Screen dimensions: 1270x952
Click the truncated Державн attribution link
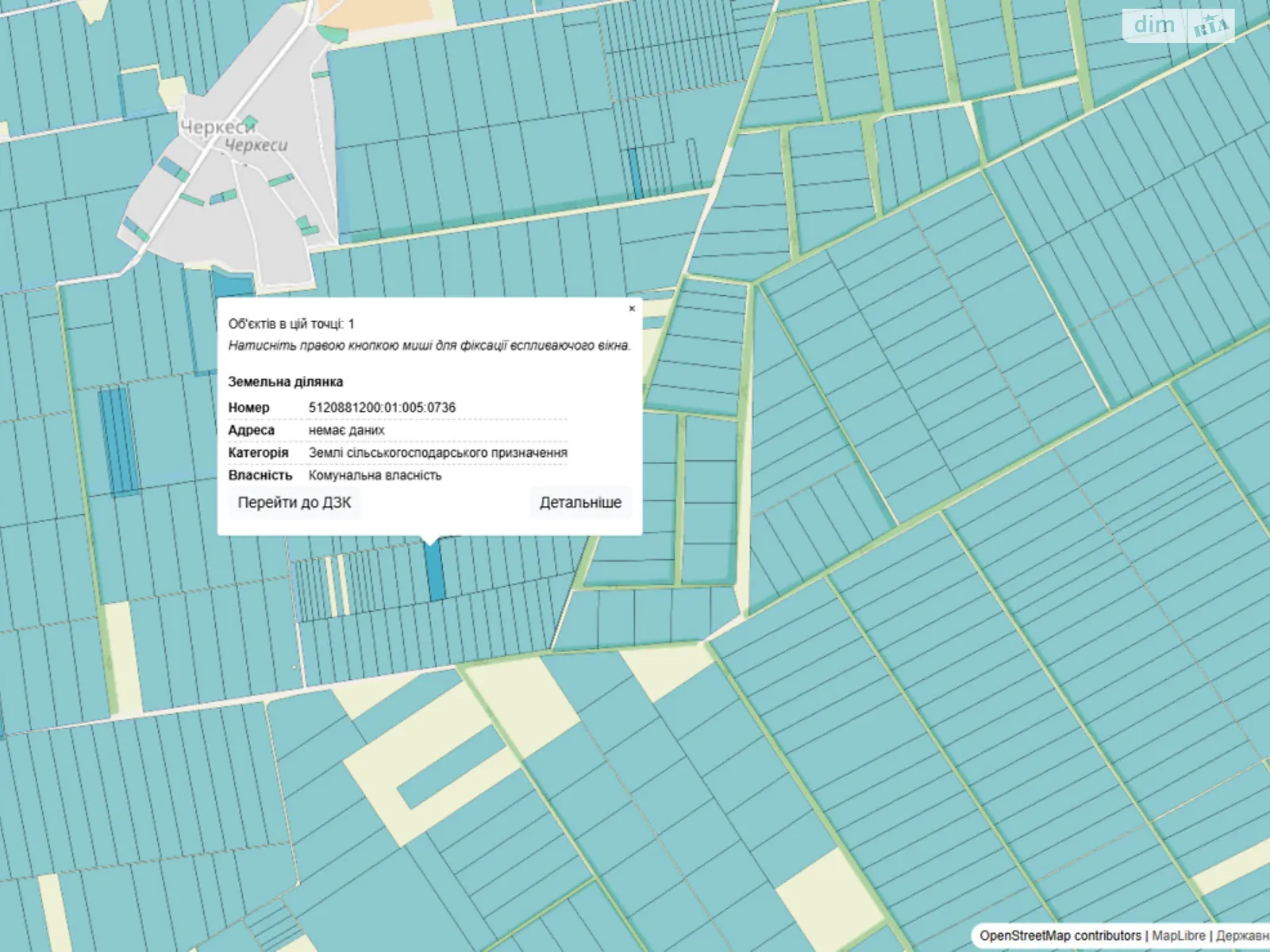1242,935
